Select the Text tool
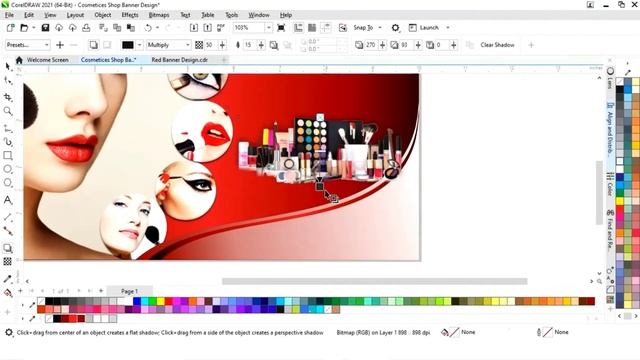 pyautogui.click(x=8, y=200)
